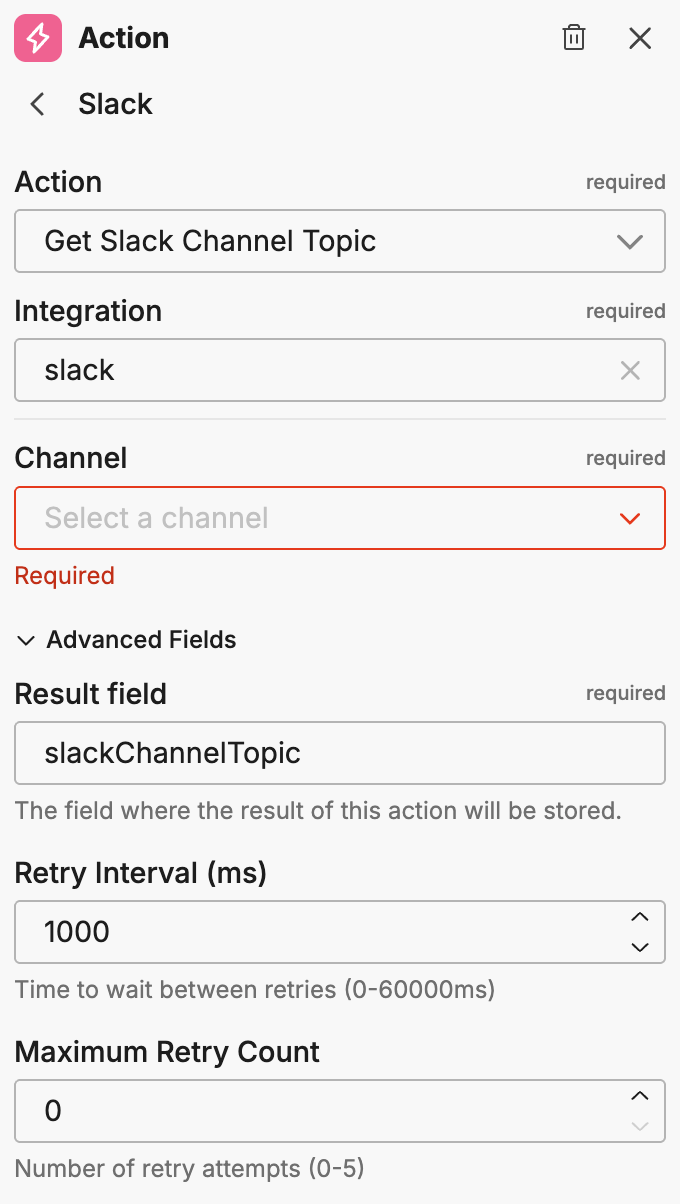Screen dimensions: 680x1204
Task: Click the red channel dropdown chevron
Action: (630, 518)
